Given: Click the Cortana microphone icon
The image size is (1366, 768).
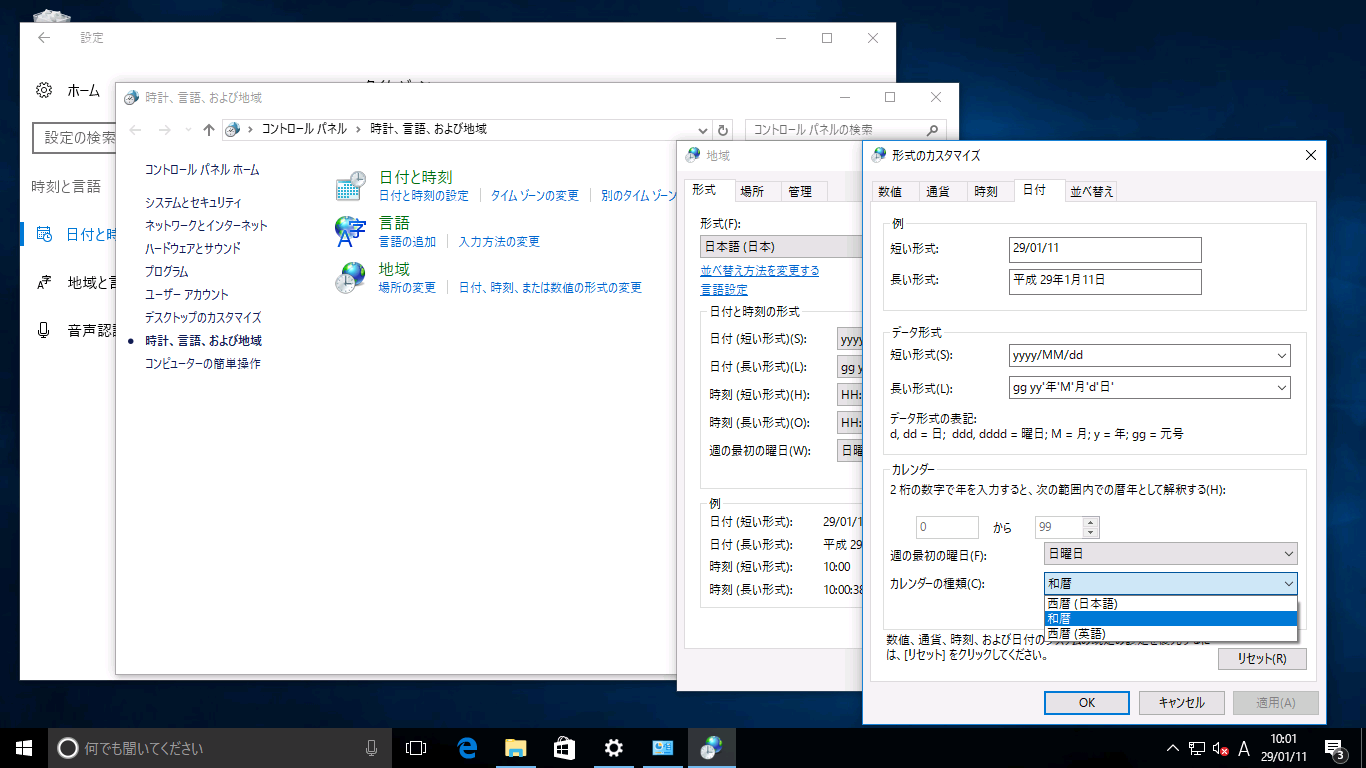Looking at the screenshot, I should (x=371, y=748).
